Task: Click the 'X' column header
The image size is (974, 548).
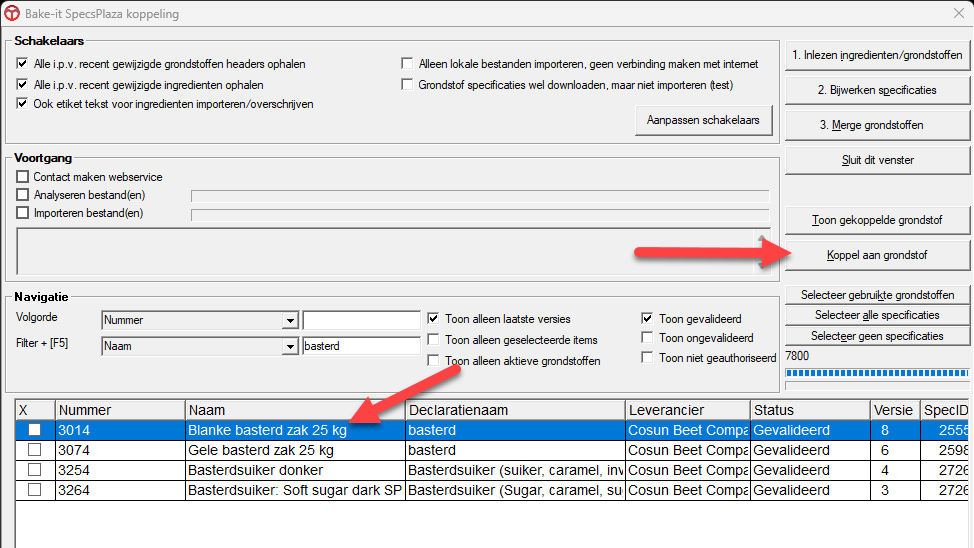Action: (x=35, y=410)
